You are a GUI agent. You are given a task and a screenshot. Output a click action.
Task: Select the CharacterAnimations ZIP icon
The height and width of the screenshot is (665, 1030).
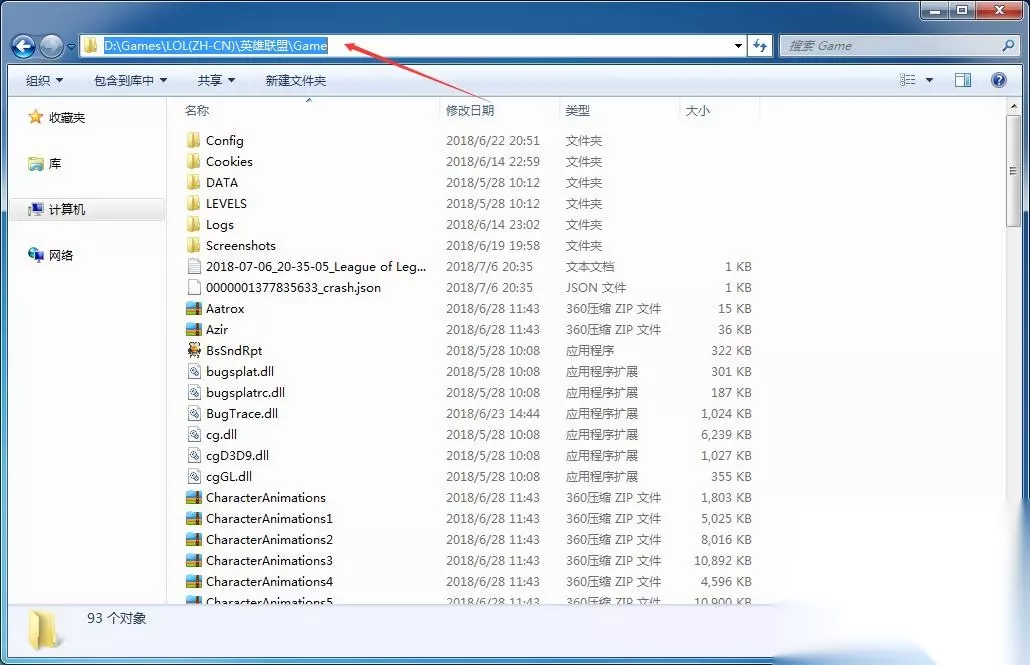(194, 497)
